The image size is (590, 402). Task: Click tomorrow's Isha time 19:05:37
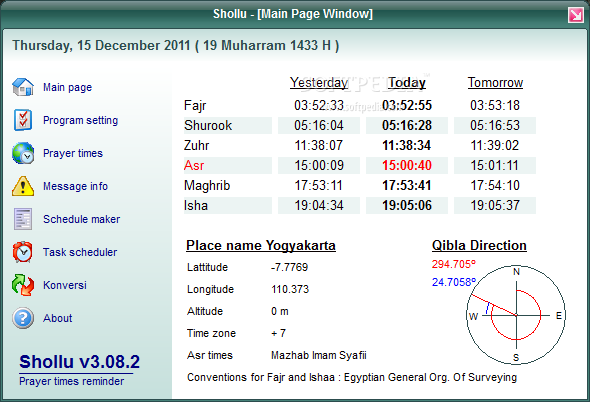click(495, 206)
